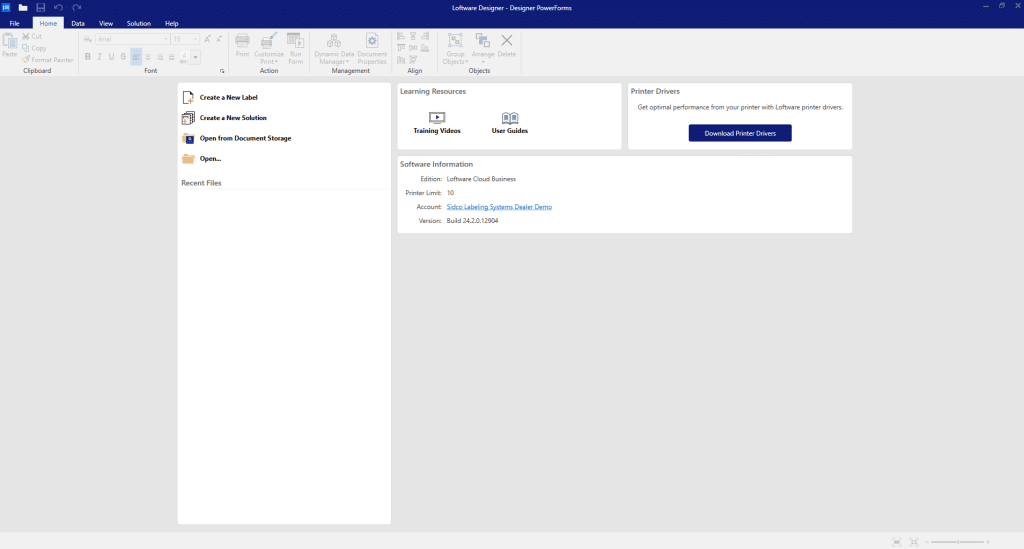
Task: Click the zoom out minus button
Action: pos(927,542)
